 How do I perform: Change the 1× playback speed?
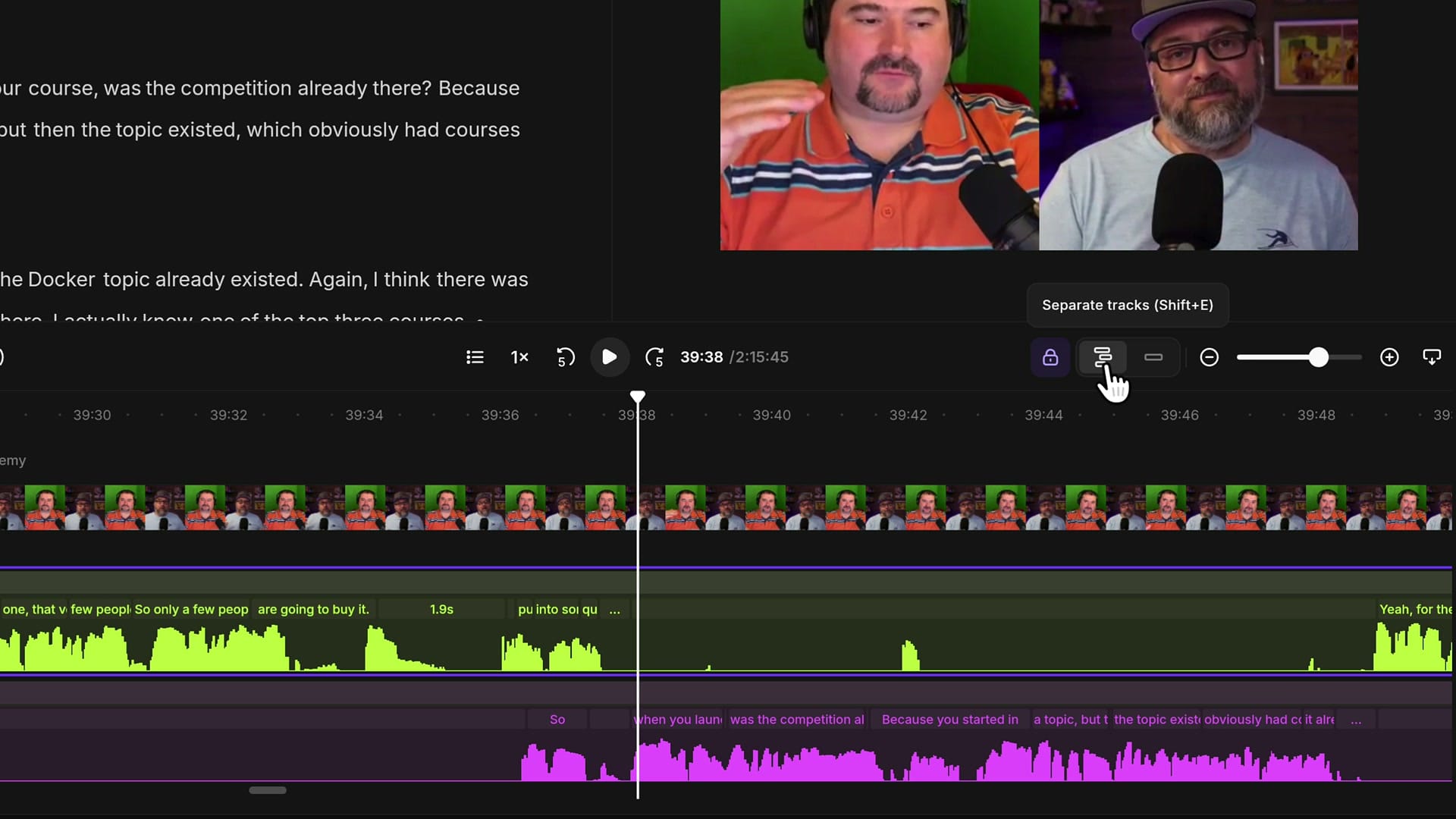(519, 357)
